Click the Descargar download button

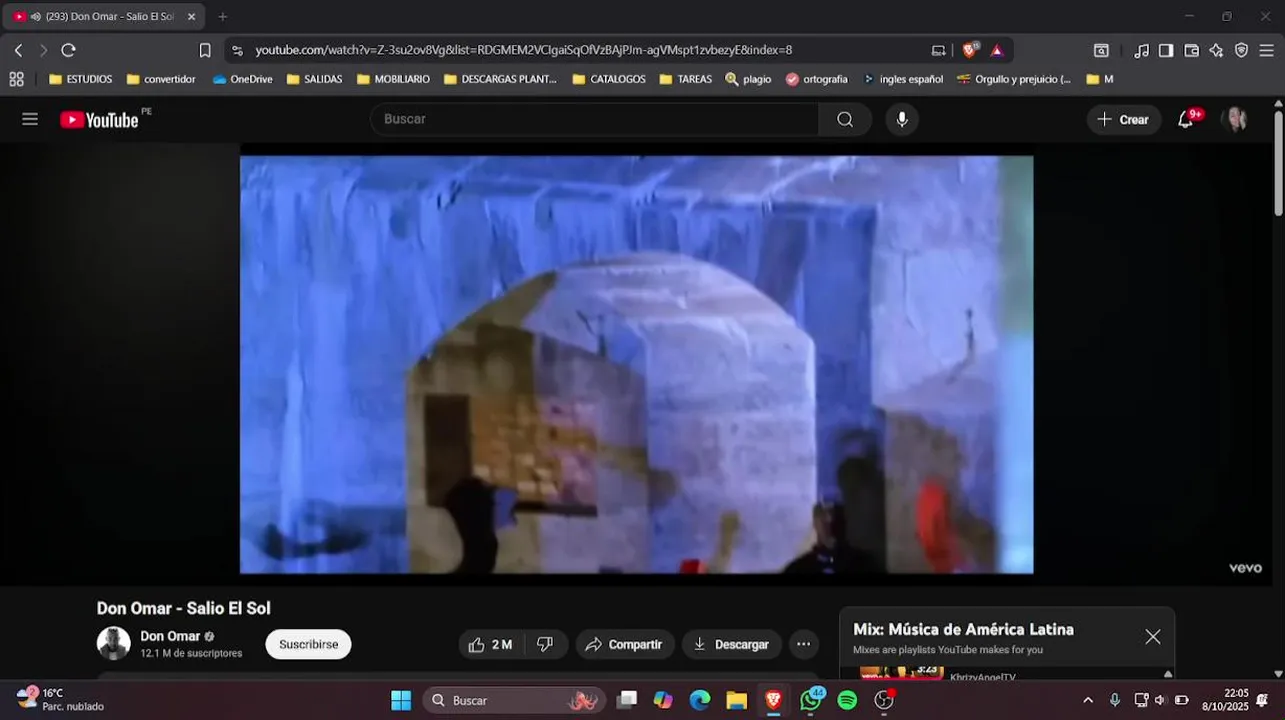click(x=731, y=644)
